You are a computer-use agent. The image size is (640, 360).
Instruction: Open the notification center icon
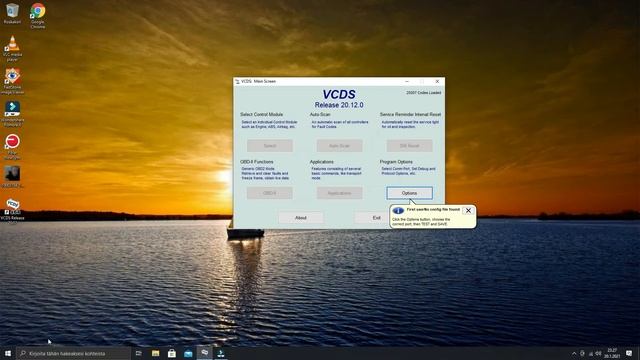629,353
